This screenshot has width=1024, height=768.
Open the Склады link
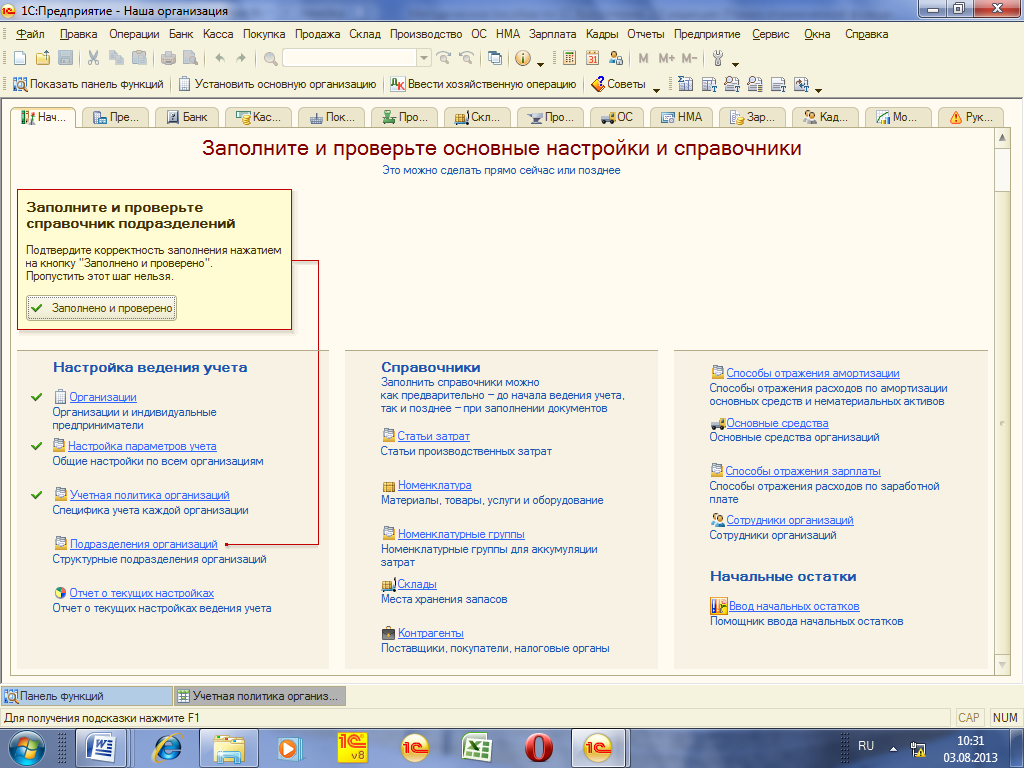point(417,584)
